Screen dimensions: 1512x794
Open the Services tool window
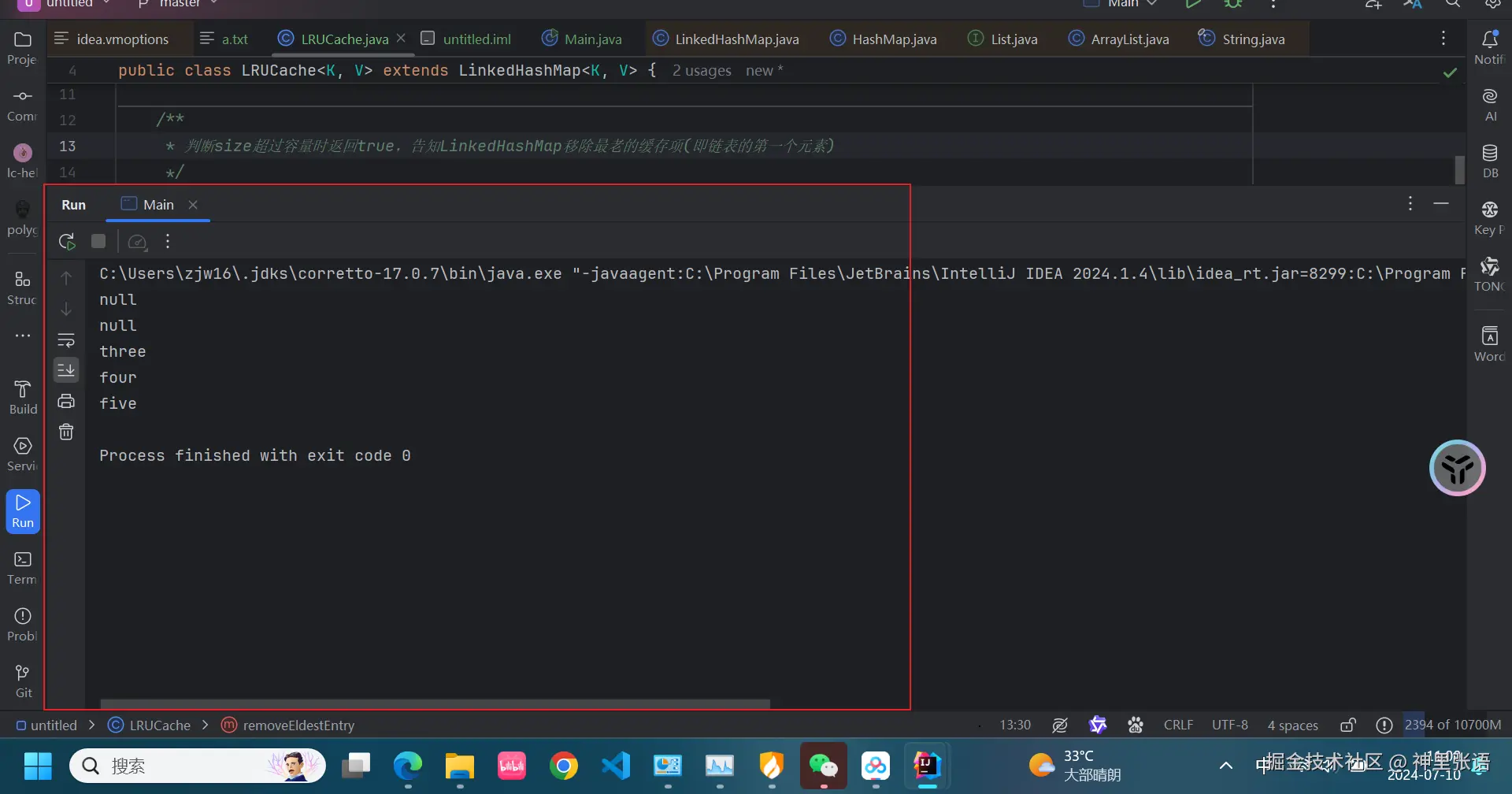click(x=23, y=454)
